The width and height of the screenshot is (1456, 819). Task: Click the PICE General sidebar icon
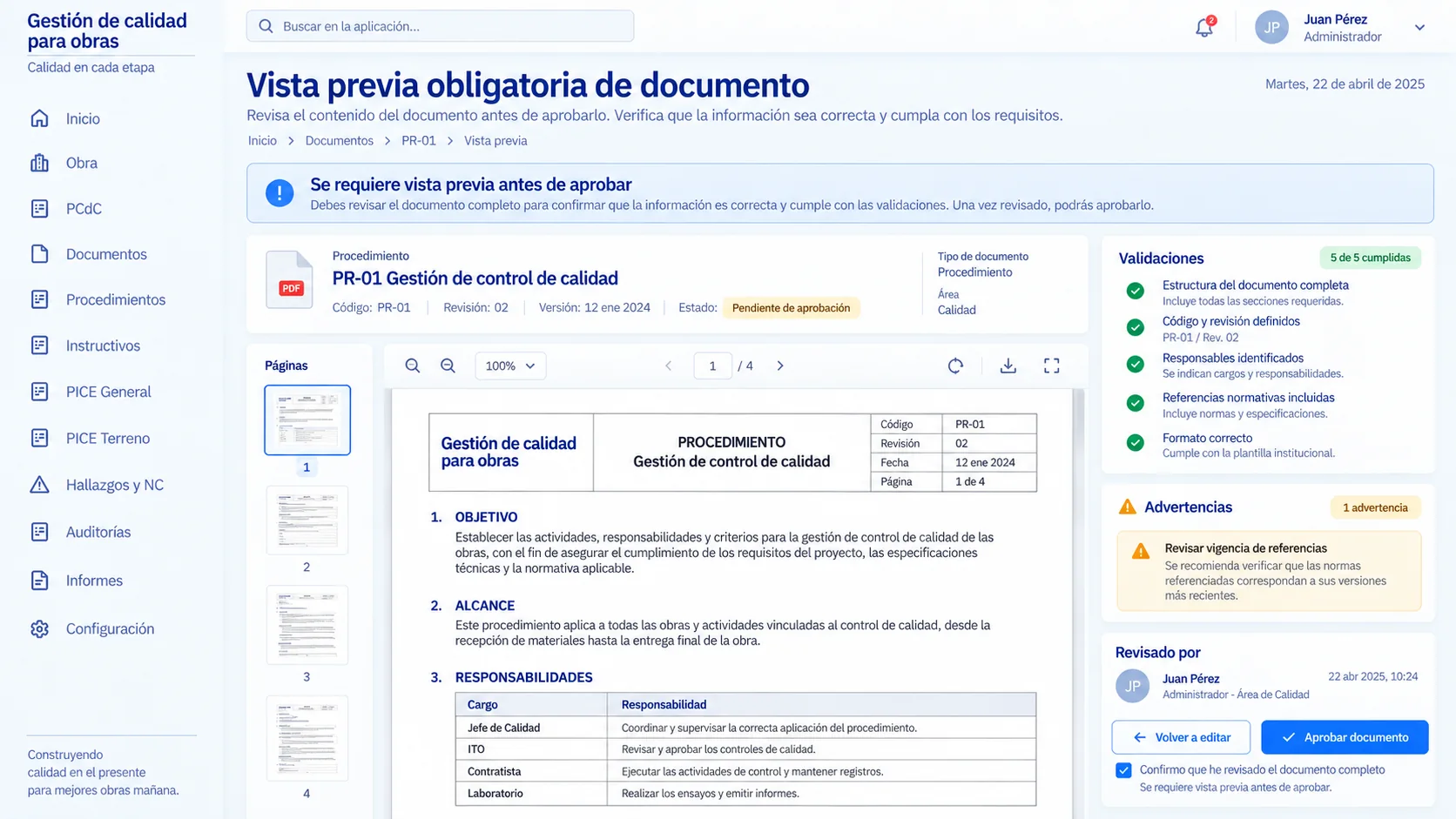pyautogui.click(x=39, y=392)
